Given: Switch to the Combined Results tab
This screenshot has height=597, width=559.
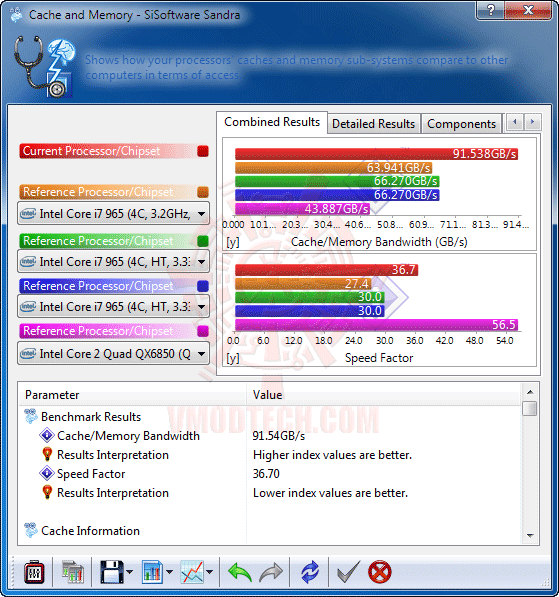Looking at the screenshot, I should [x=272, y=122].
